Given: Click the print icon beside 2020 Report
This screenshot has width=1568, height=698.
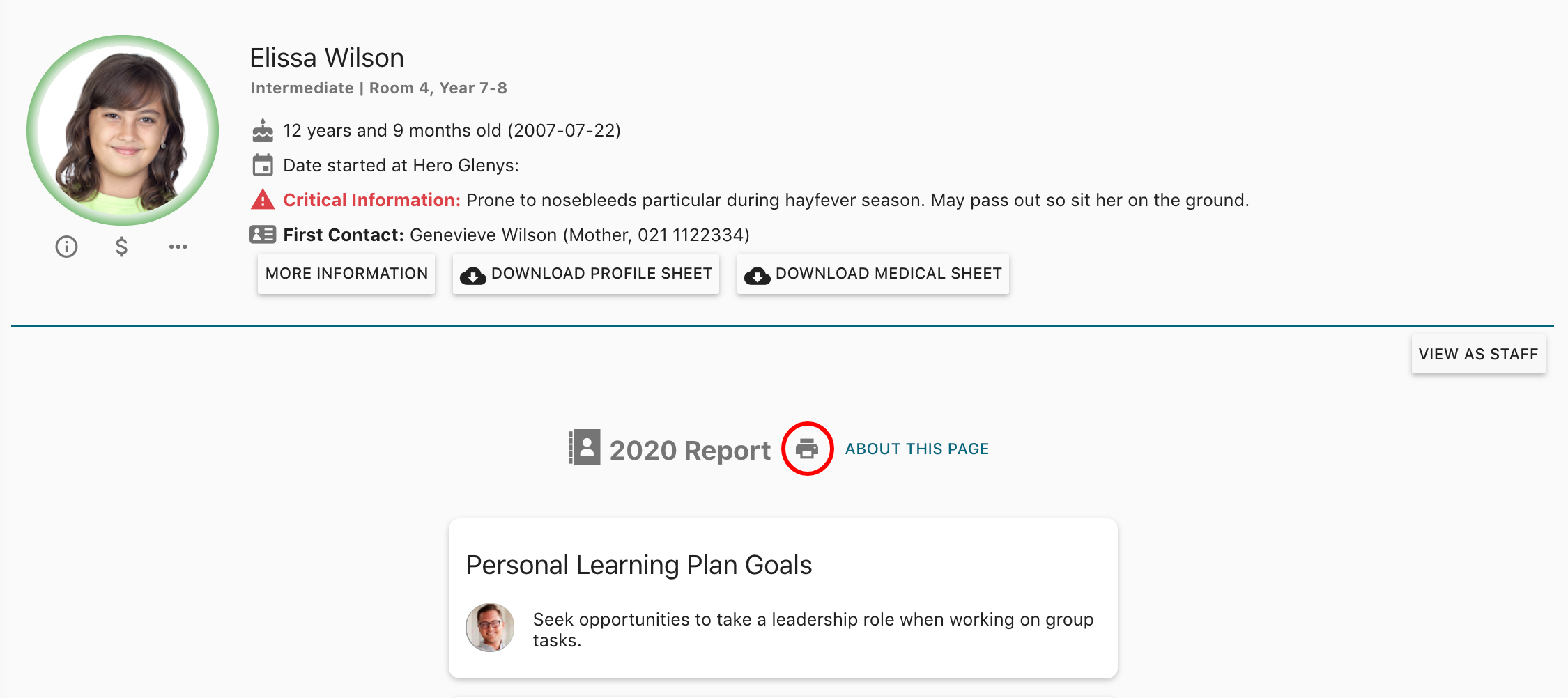Looking at the screenshot, I should click(x=807, y=449).
